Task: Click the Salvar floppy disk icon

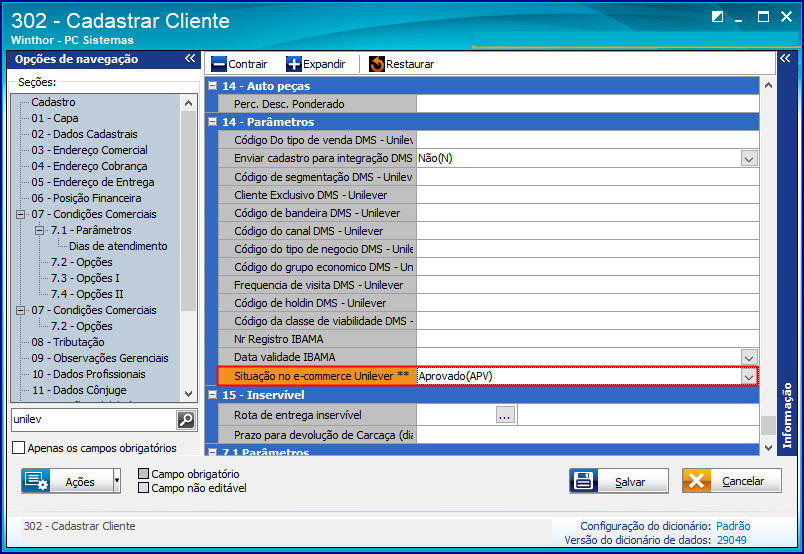Action: click(584, 481)
